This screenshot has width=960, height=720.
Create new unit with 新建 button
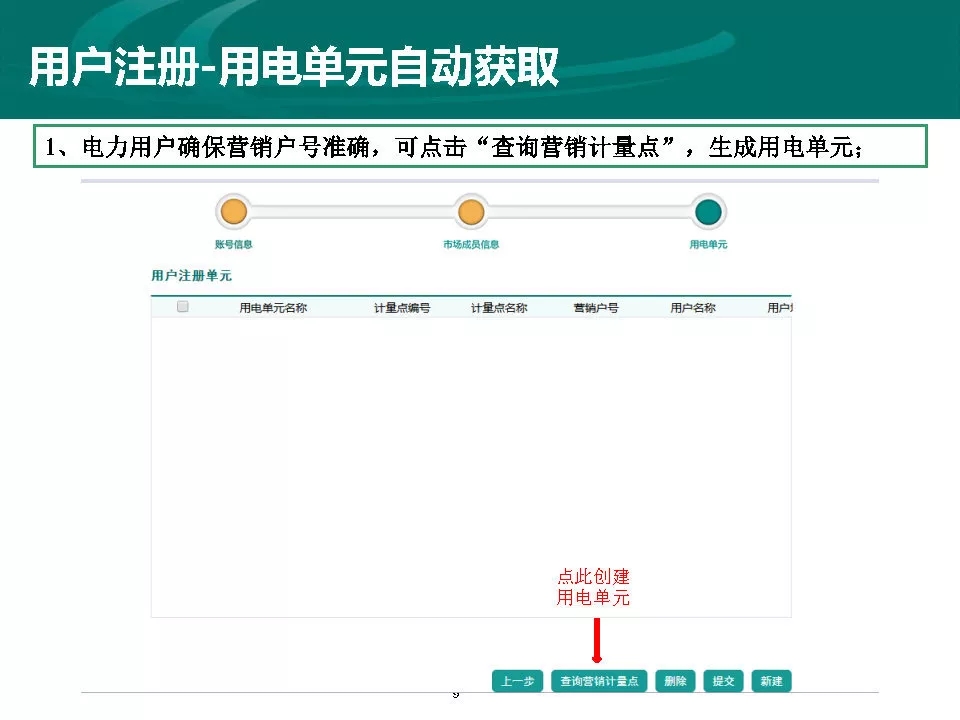(x=771, y=681)
